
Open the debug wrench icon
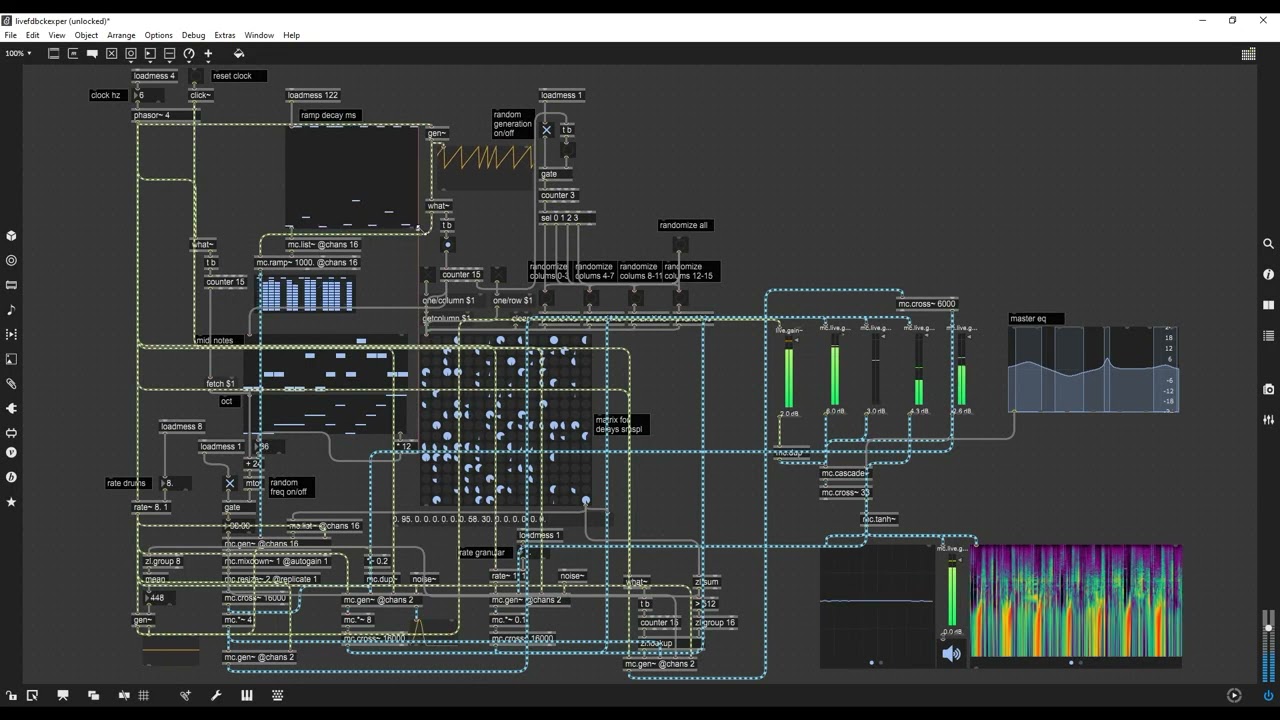[x=216, y=695]
